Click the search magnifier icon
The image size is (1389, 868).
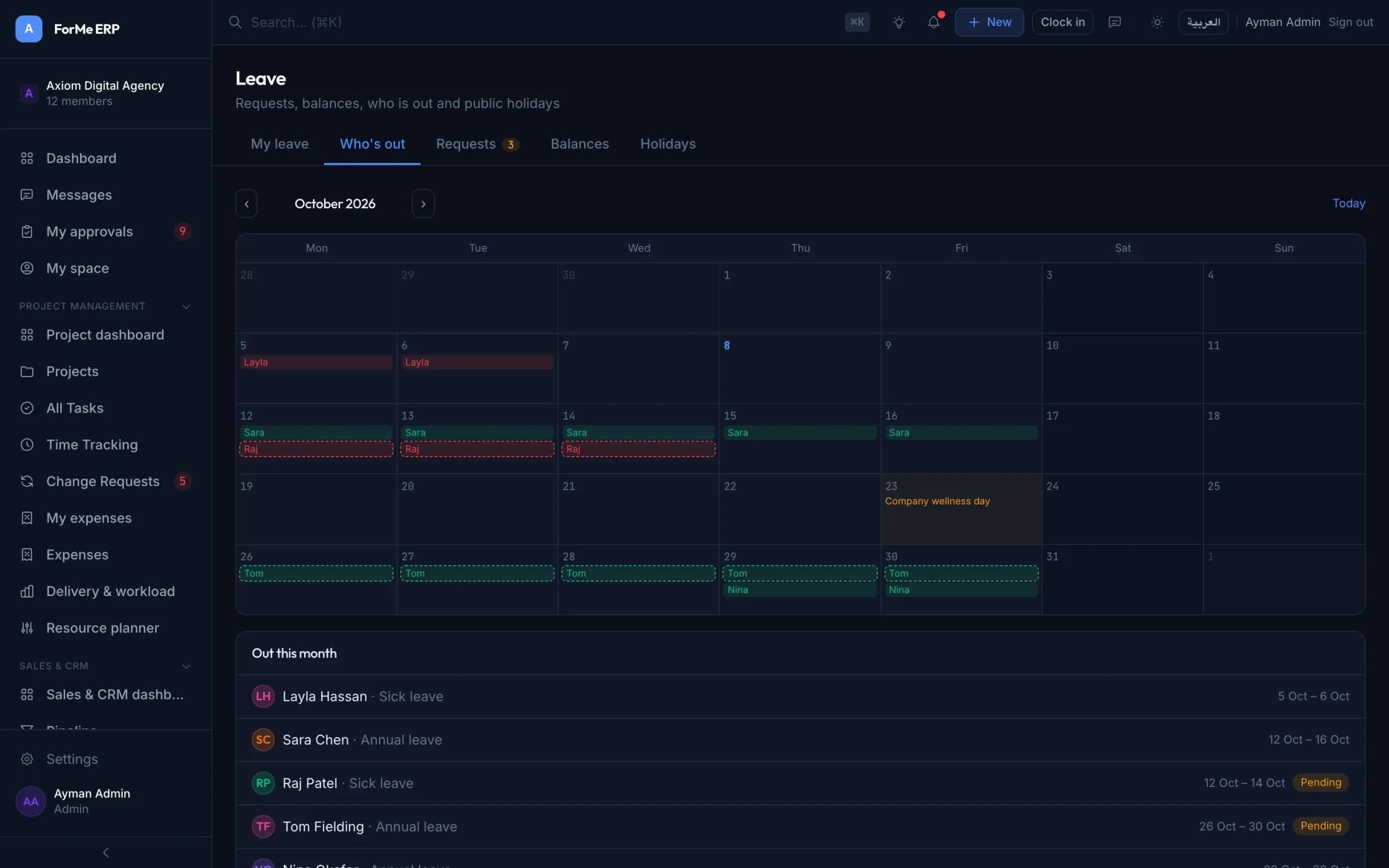[x=235, y=22]
